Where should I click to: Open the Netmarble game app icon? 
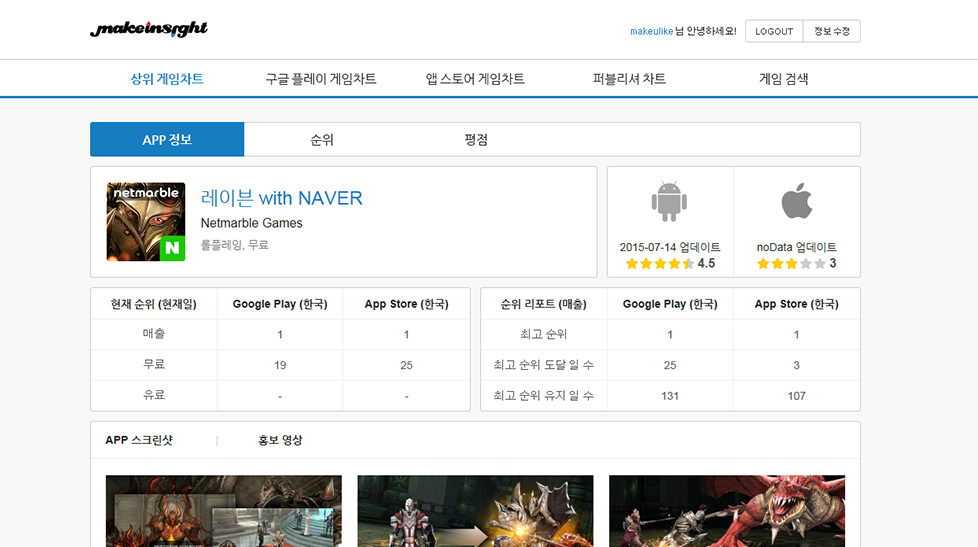pyautogui.click(x=146, y=221)
